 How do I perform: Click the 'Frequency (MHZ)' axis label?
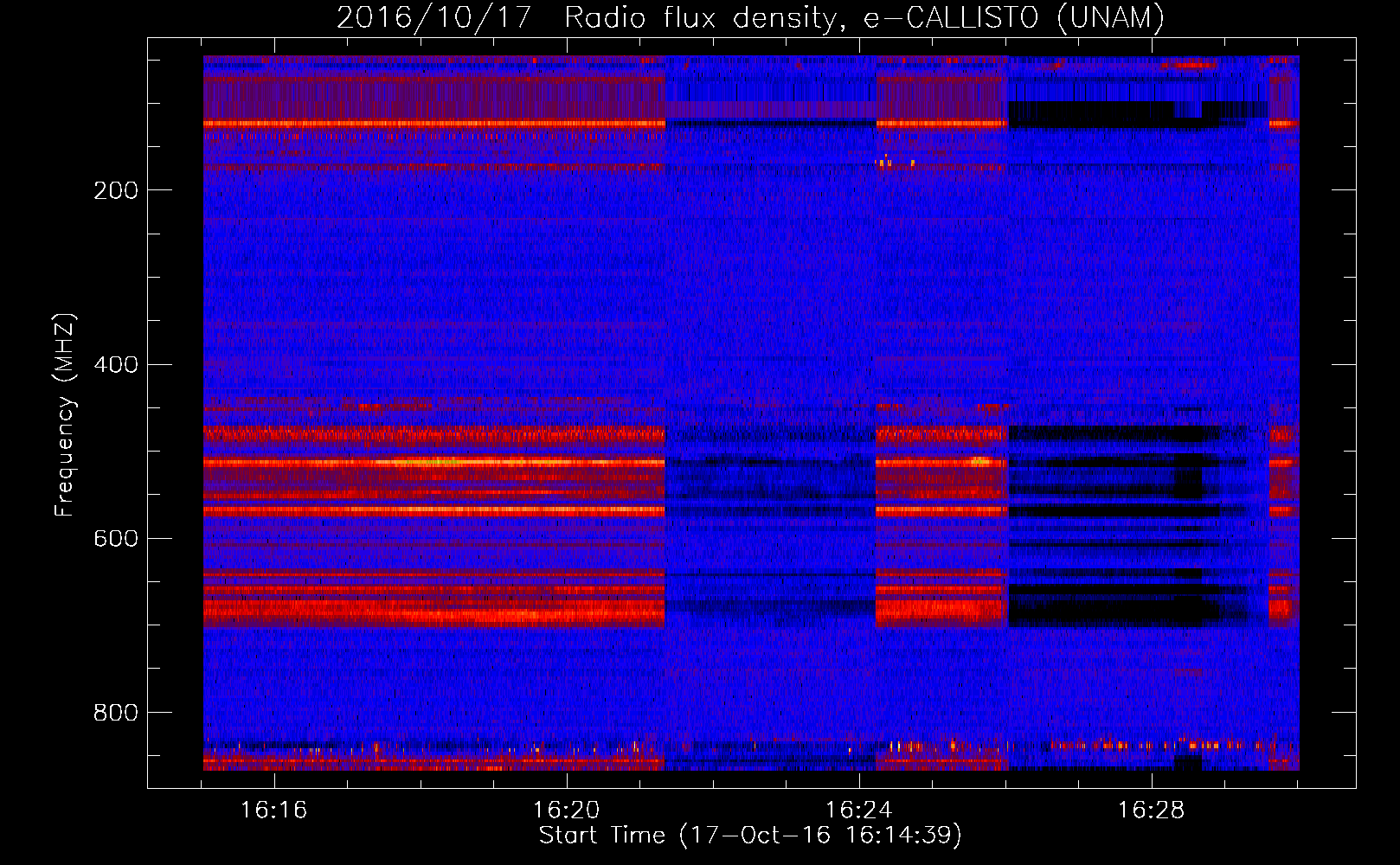tap(65, 415)
